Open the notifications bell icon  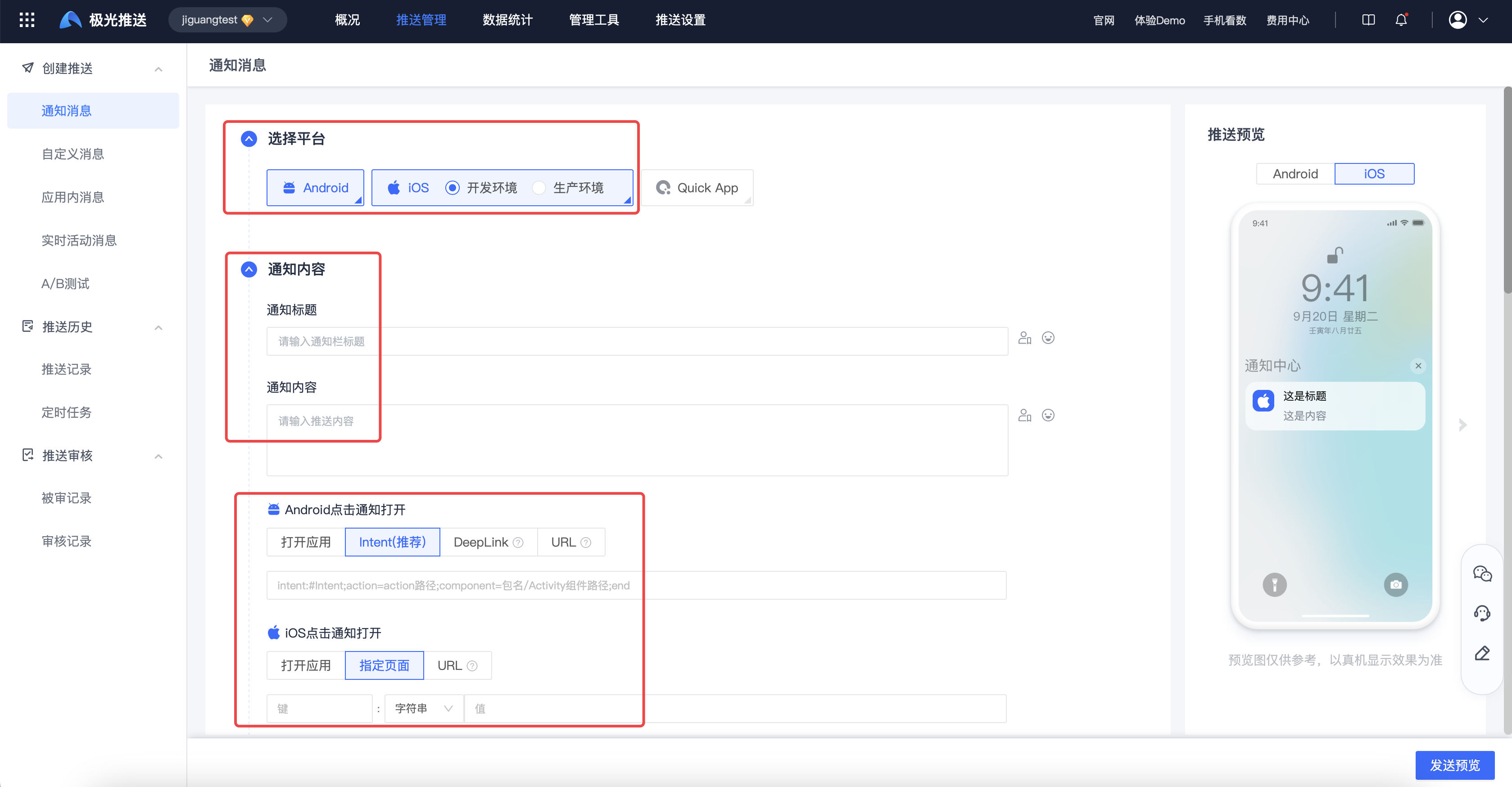1401,20
